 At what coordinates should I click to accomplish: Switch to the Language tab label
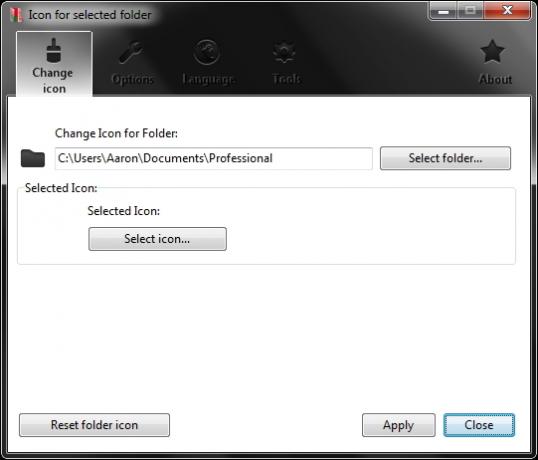pyautogui.click(x=208, y=79)
